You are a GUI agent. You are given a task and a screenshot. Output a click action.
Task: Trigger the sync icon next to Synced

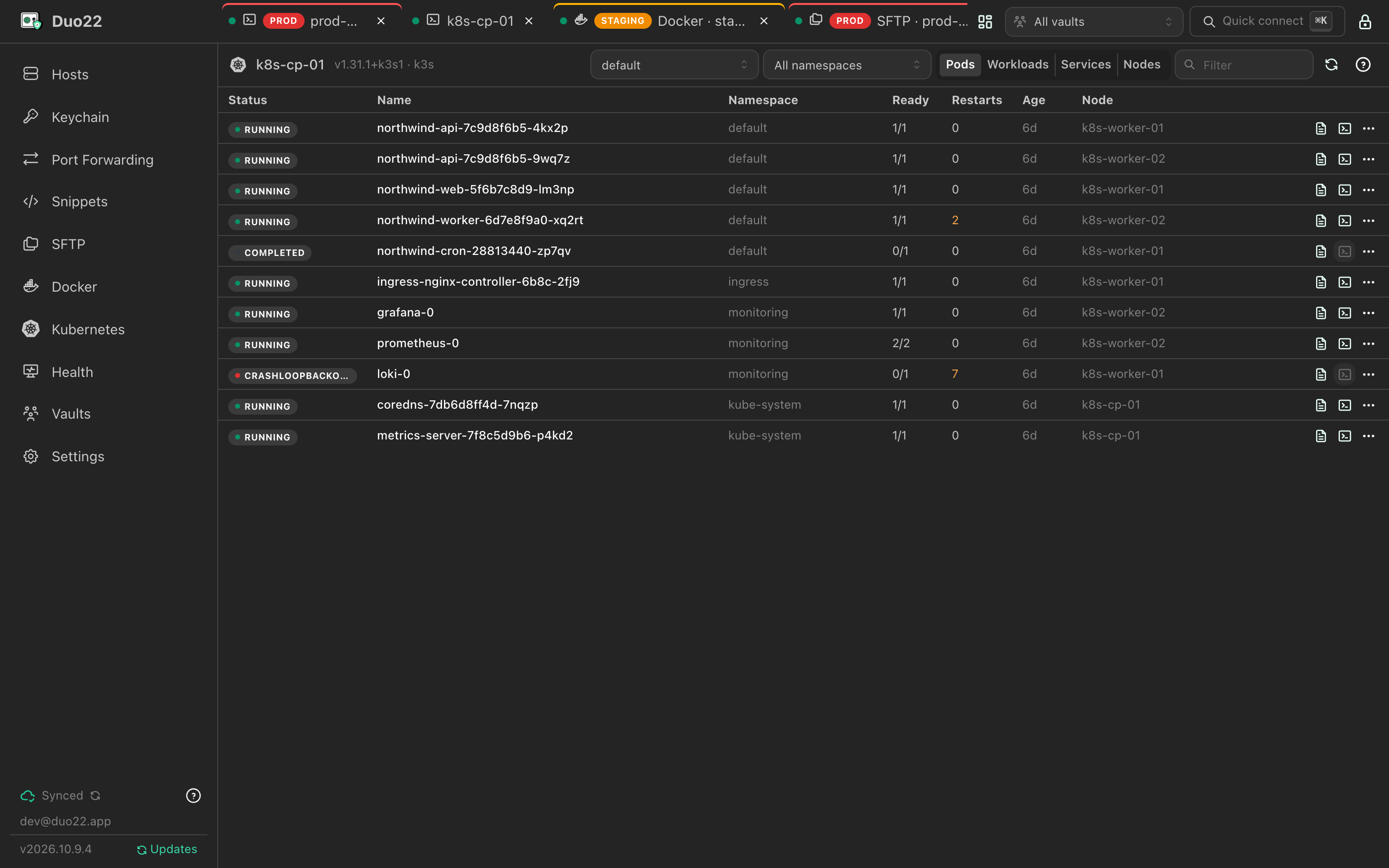(x=95, y=796)
